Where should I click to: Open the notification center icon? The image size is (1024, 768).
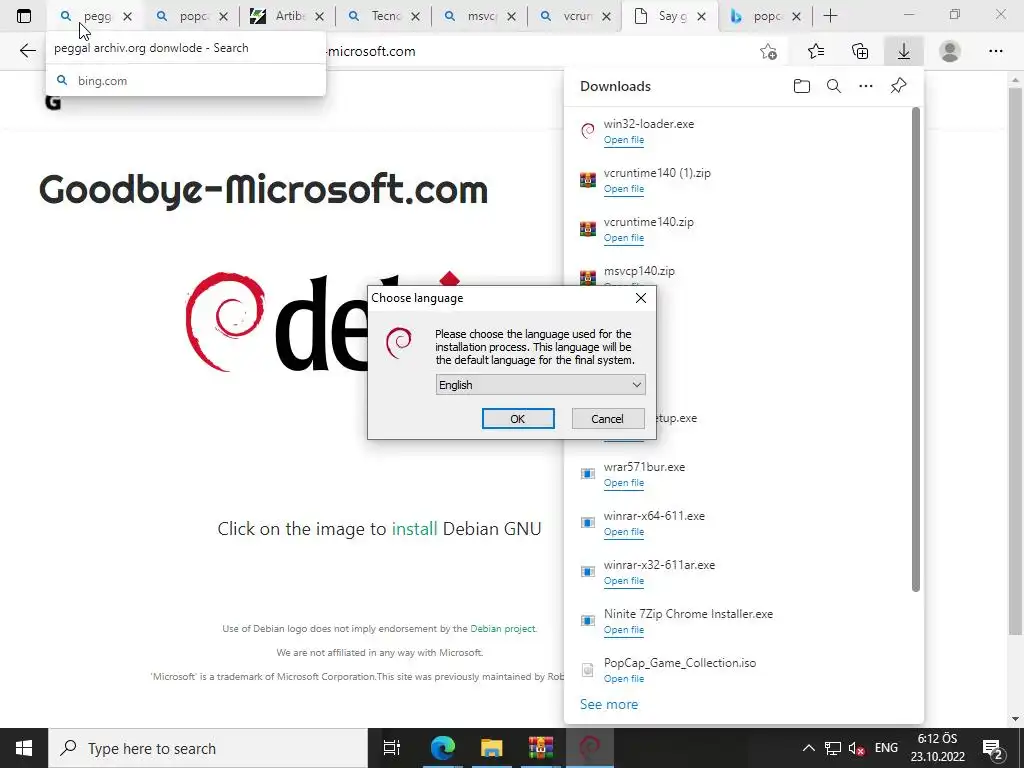(993, 748)
